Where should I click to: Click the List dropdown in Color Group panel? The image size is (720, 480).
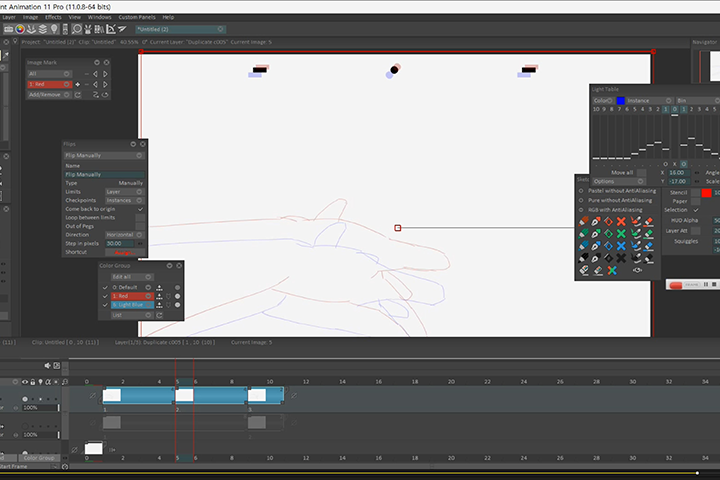132,316
